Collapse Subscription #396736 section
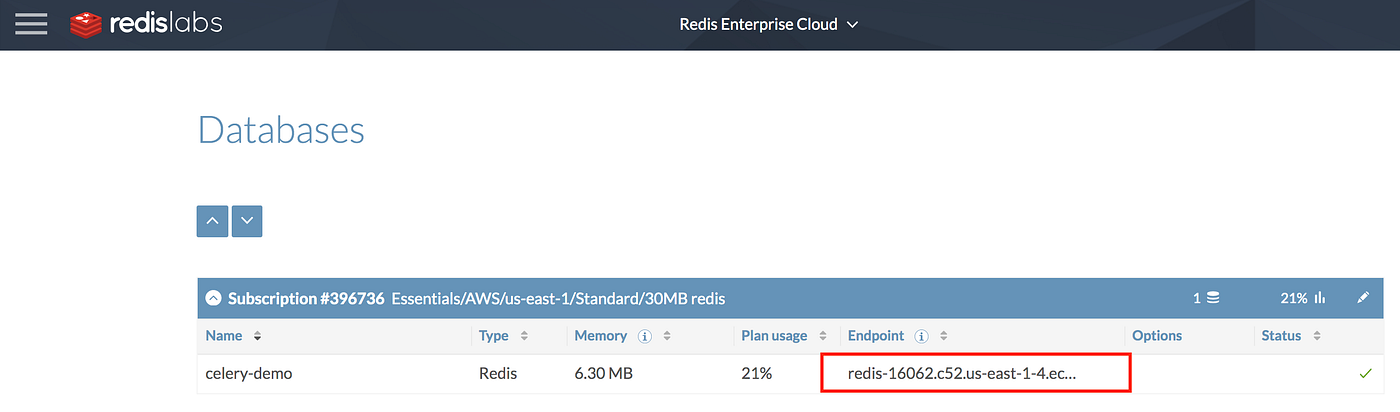The width and height of the screenshot is (1400, 412). pyautogui.click(x=213, y=298)
